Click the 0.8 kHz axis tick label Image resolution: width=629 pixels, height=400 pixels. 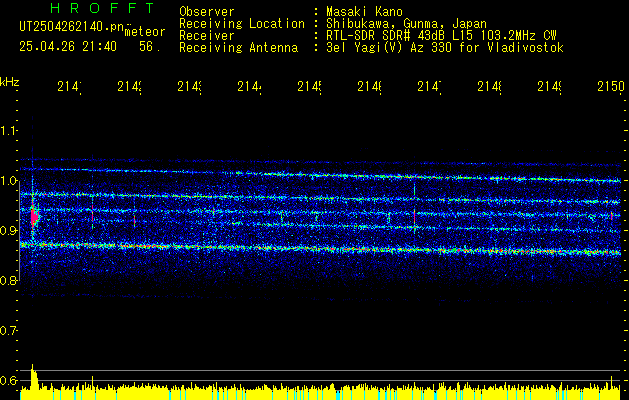pyautogui.click(x=8, y=280)
